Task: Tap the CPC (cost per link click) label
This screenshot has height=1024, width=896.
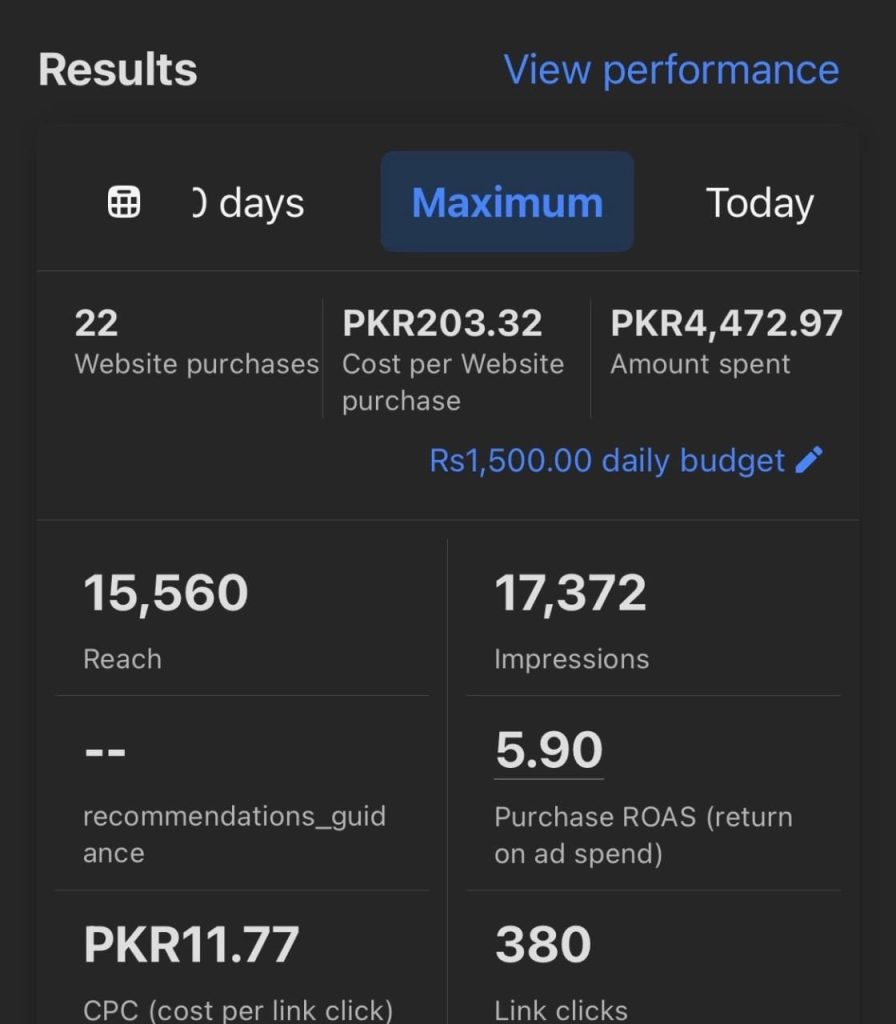Action: pyautogui.click(x=238, y=1009)
